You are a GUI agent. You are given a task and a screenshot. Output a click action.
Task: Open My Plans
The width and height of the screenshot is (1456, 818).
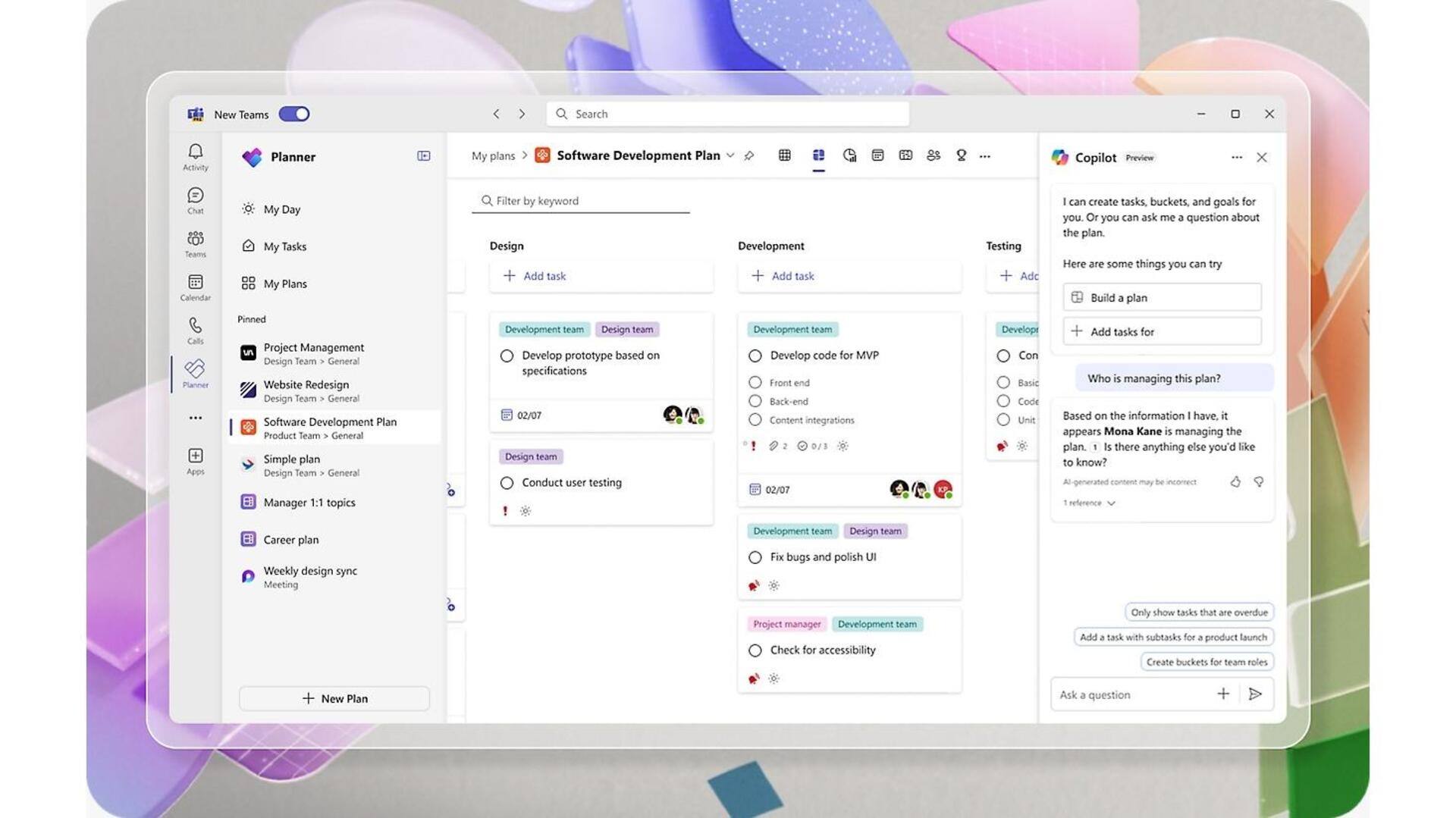click(334, 284)
